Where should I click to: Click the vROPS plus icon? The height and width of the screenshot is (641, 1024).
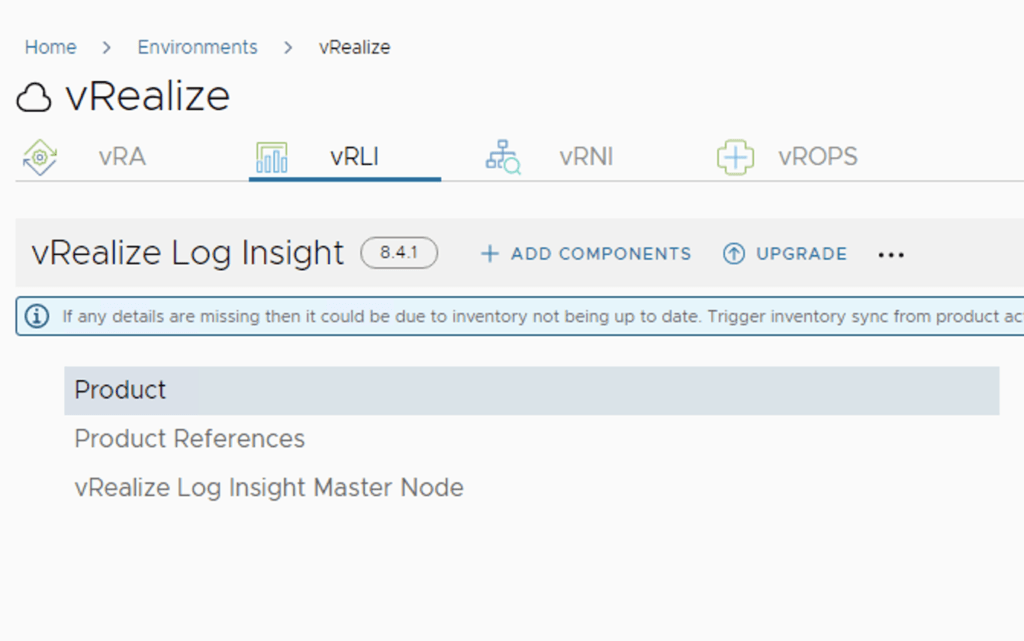tap(735, 157)
